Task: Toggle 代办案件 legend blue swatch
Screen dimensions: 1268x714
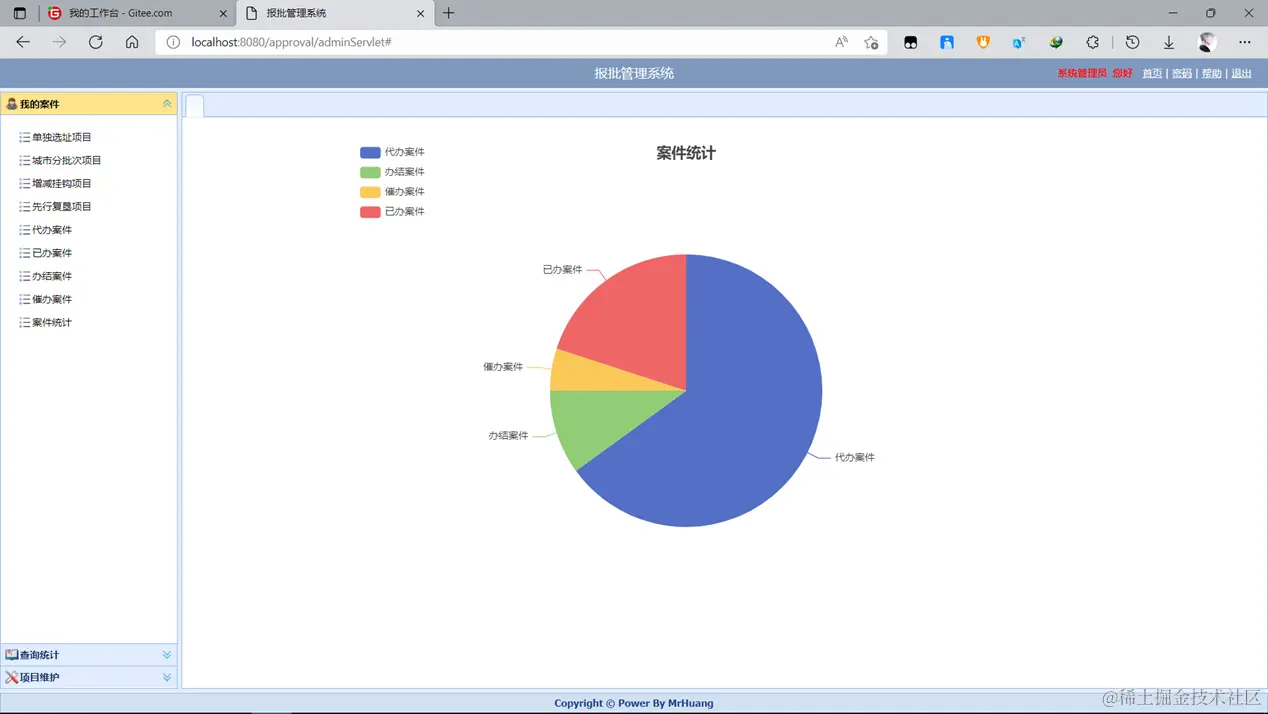Action: point(370,152)
